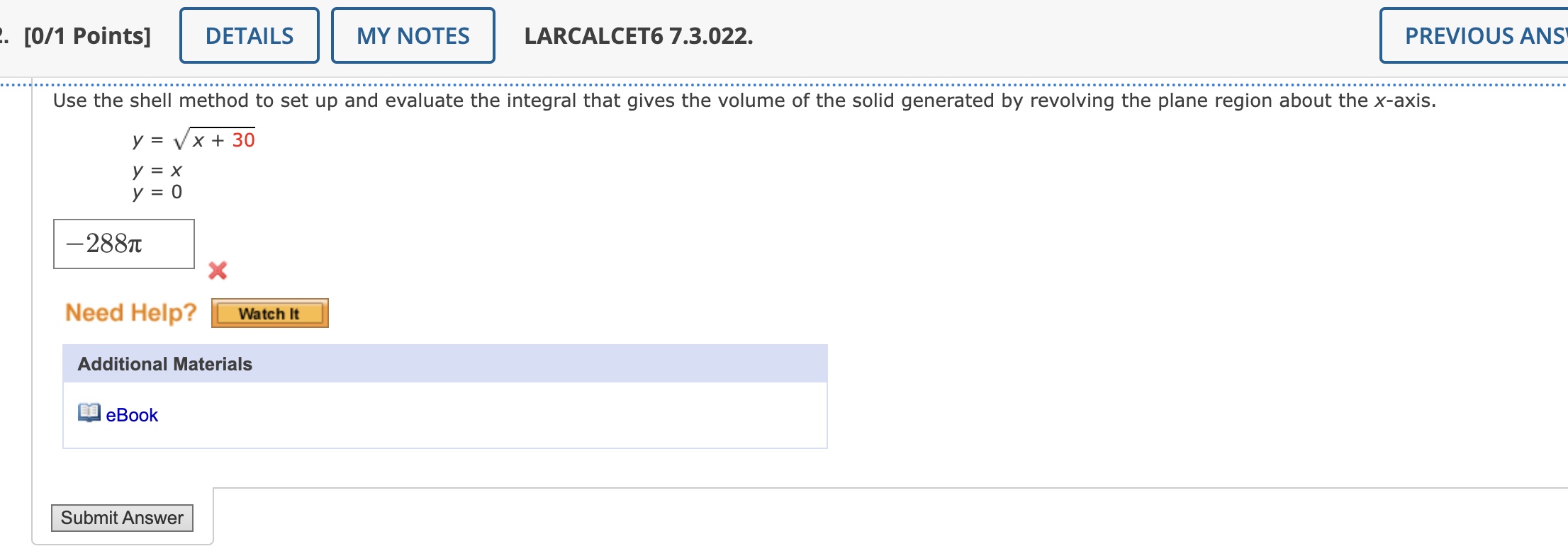The height and width of the screenshot is (551, 1568).
Task: Click the Additional Materials header
Action: pos(164,364)
